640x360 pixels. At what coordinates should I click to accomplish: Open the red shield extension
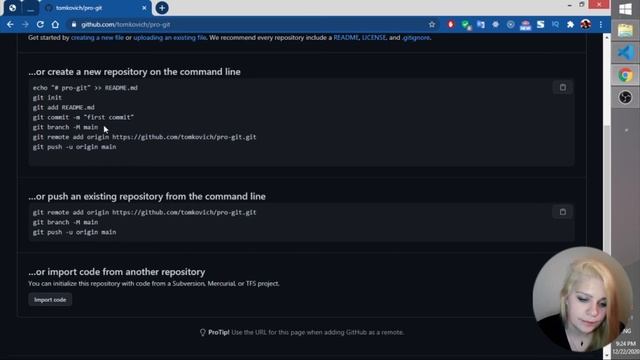point(451,24)
